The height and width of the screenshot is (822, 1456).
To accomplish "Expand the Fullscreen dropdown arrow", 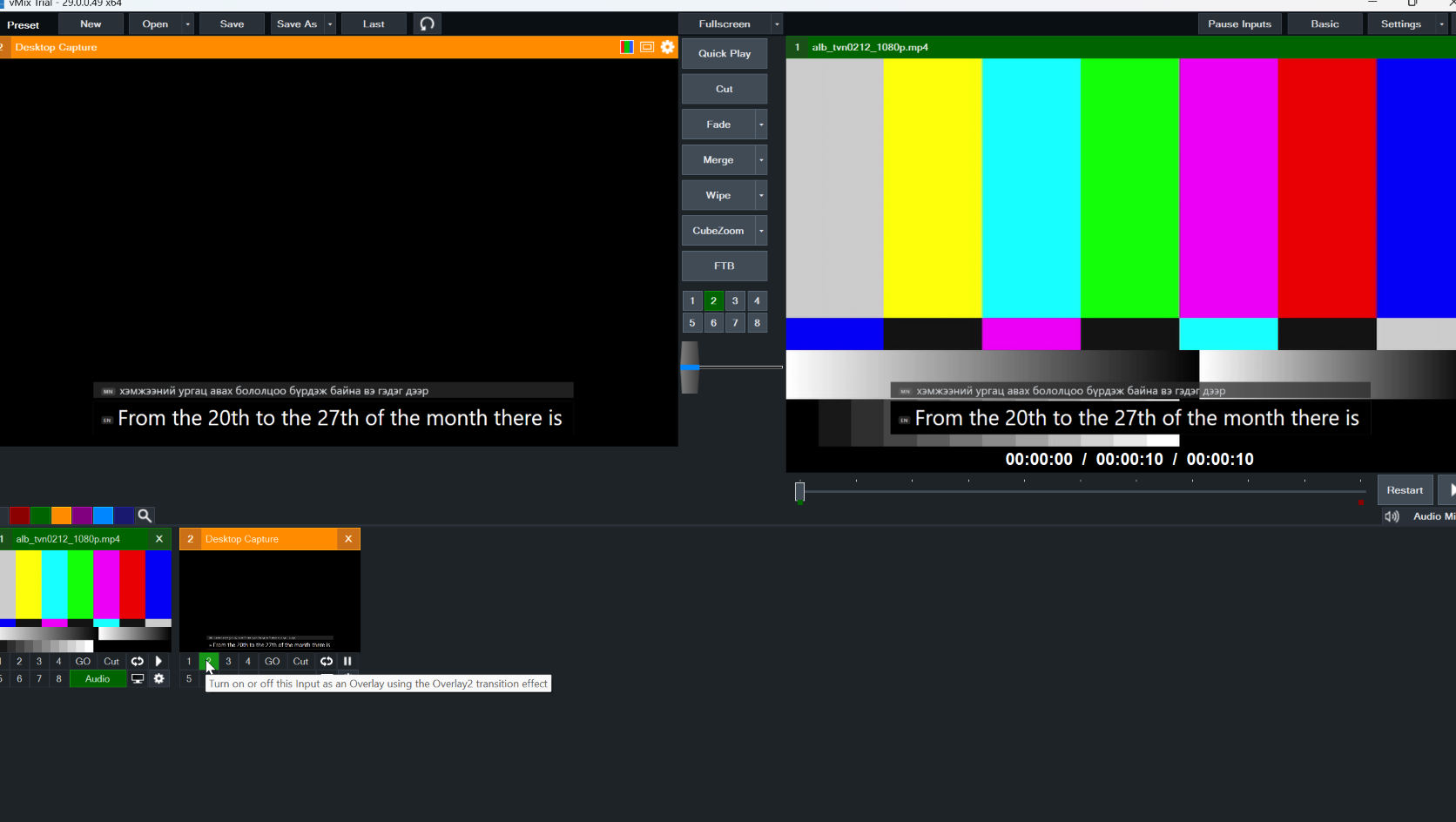I will [777, 24].
